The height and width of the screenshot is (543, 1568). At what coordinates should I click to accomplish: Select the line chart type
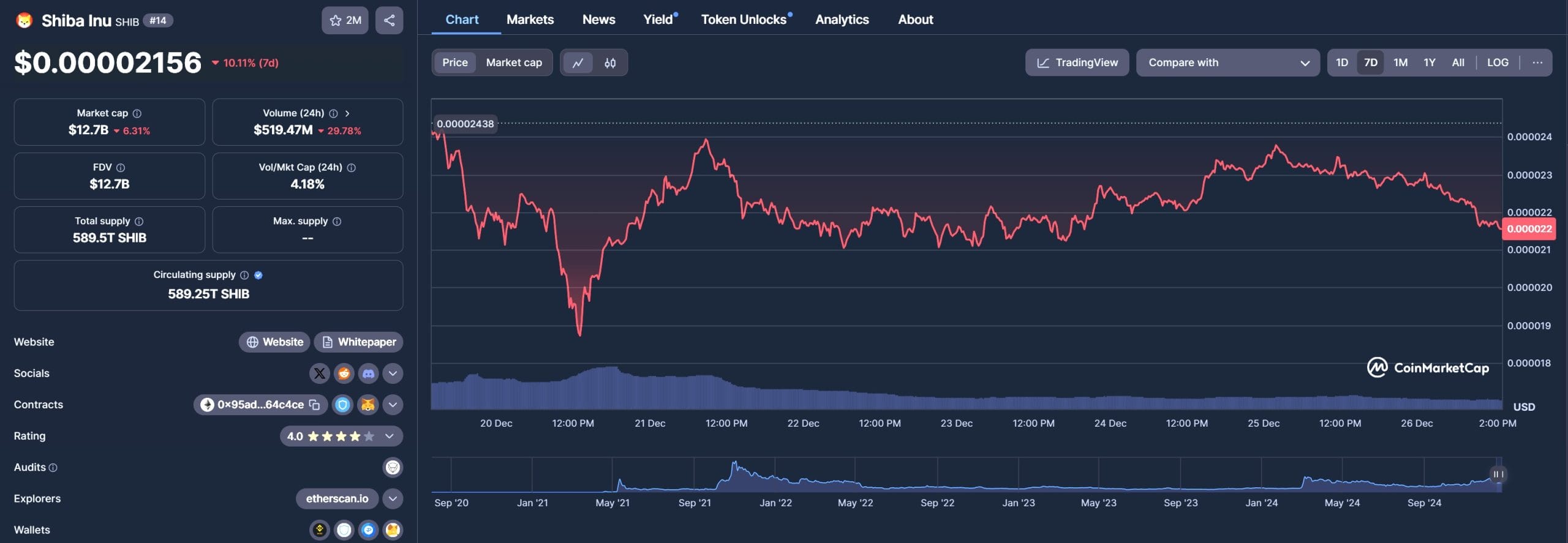(578, 62)
